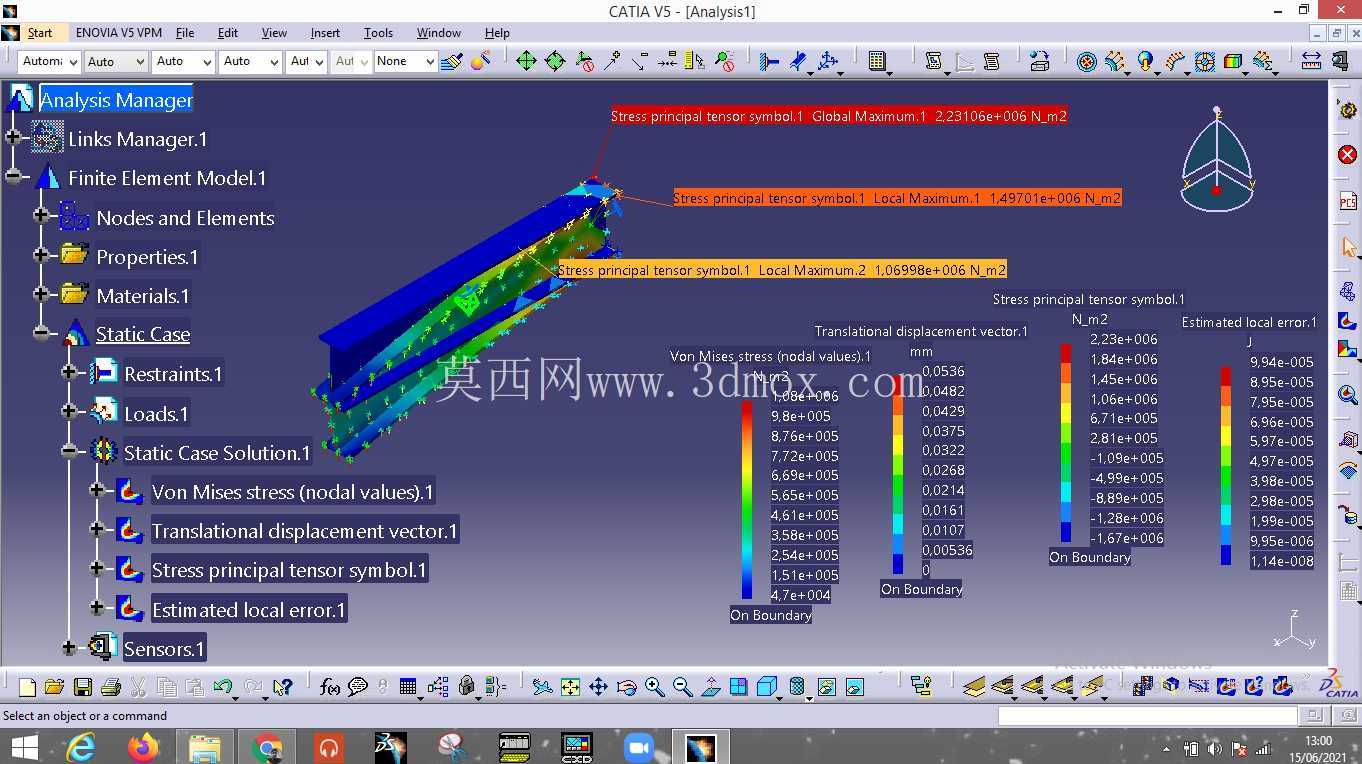Open Zoom from the taskbar
This screenshot has height=764, width=1362.
[x=638, y=747]
